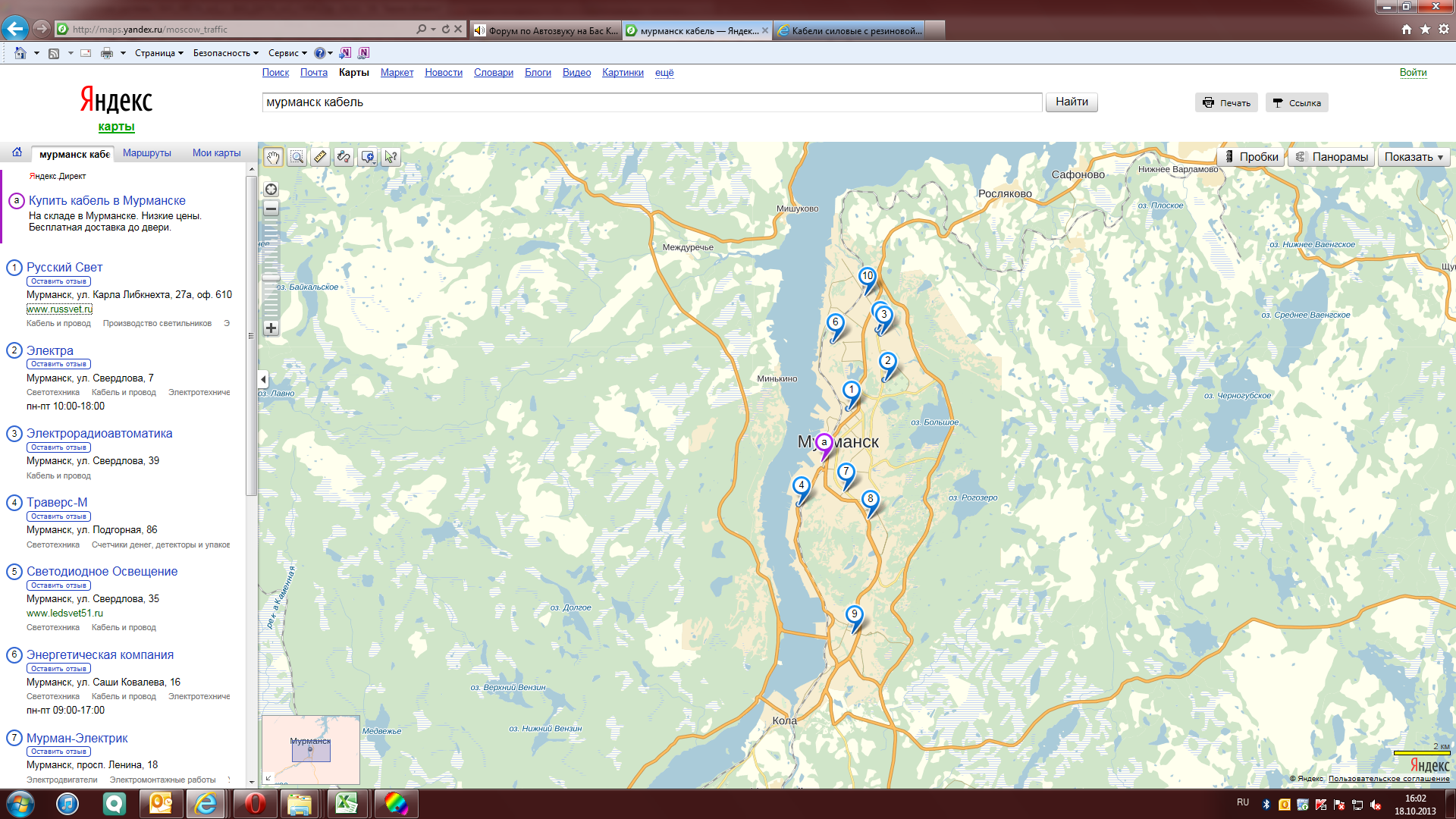1456x819 pixels.
Task: Open the route drawing tool on map
Action: (344, 157)
